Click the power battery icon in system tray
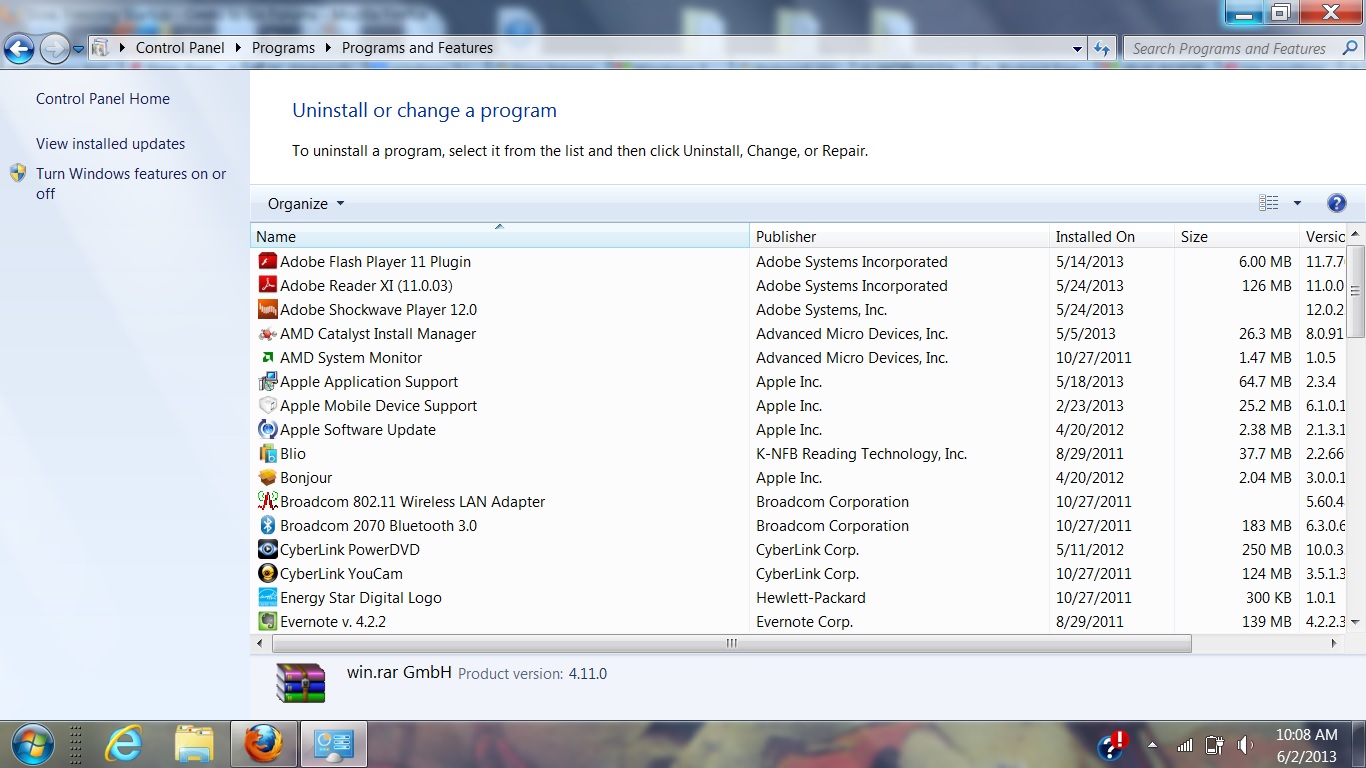Screen dimensions: 1366x768 pos(1215,745)
